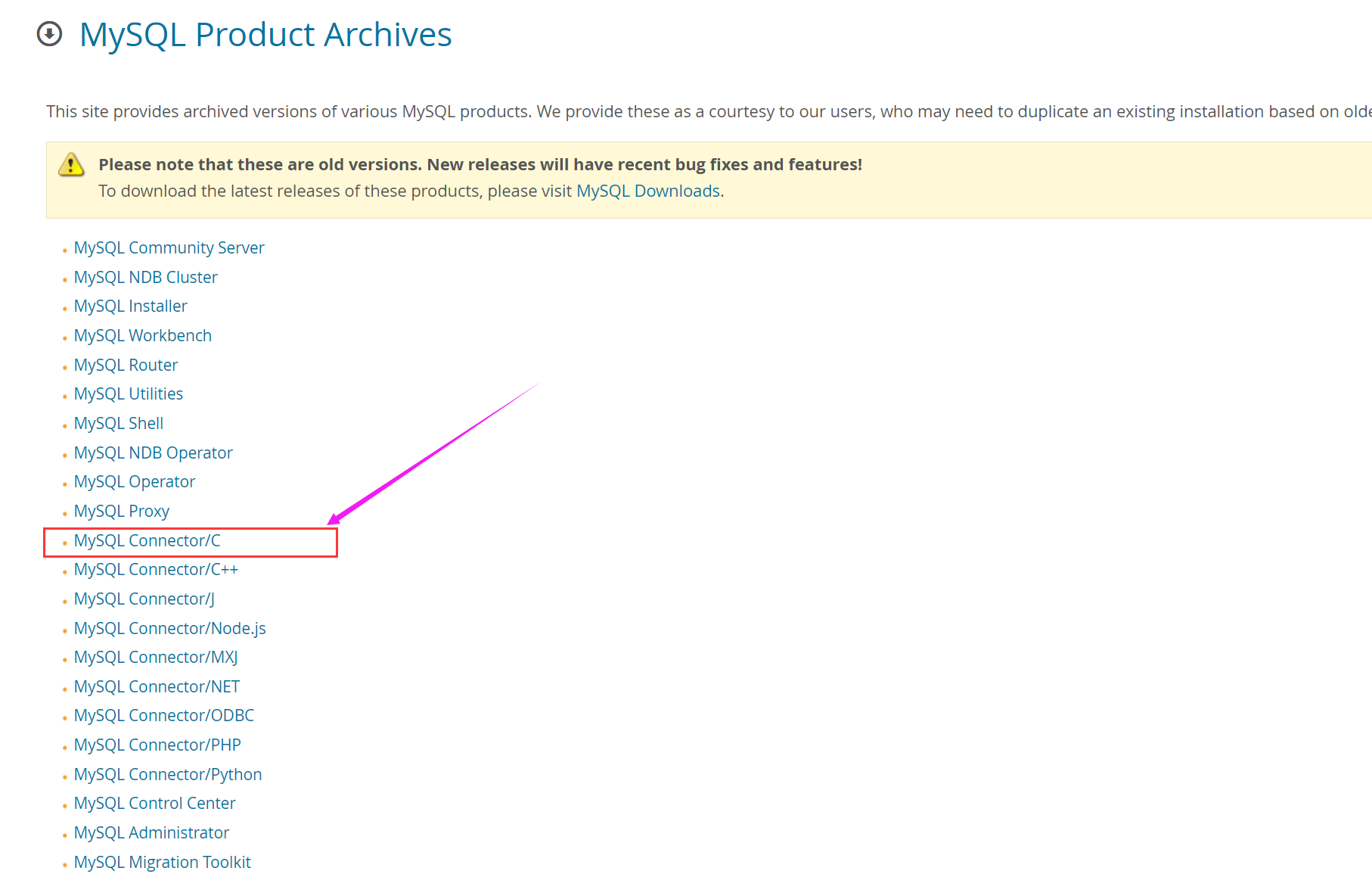Screen dimensions: 1372x874
Task: Open the MySQL Downloads link
Action: point(648,191)
